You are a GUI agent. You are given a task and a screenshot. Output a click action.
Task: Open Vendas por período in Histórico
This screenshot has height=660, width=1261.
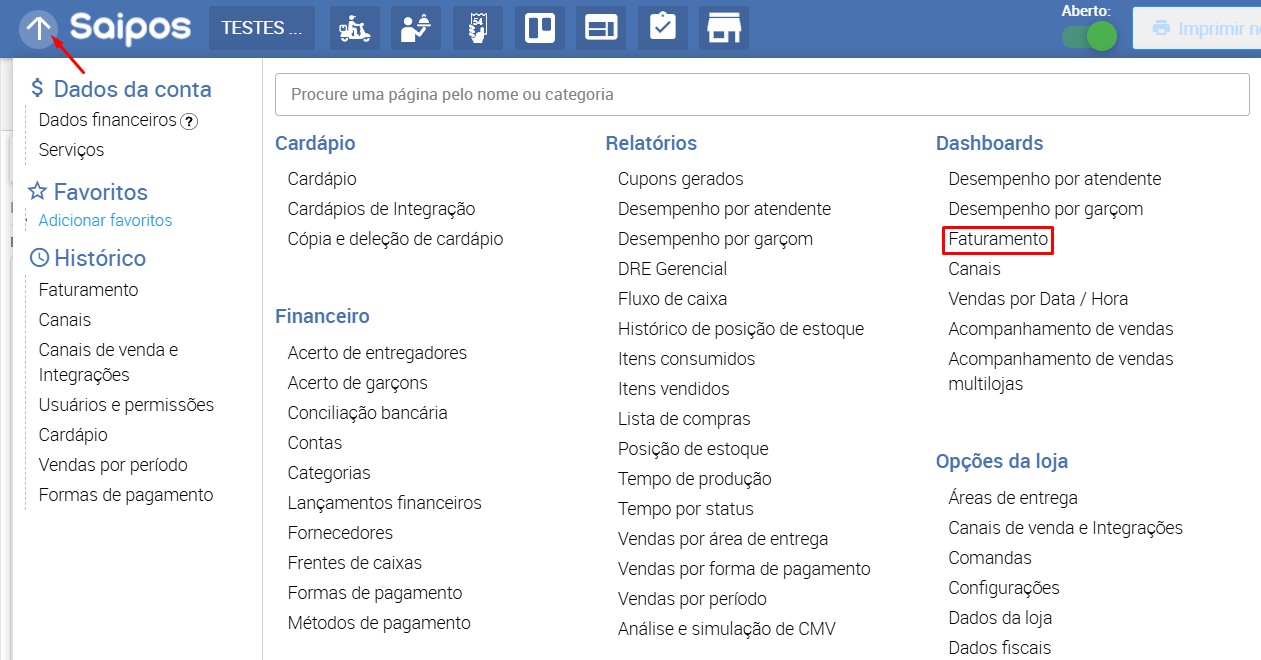tap(113, 465)
